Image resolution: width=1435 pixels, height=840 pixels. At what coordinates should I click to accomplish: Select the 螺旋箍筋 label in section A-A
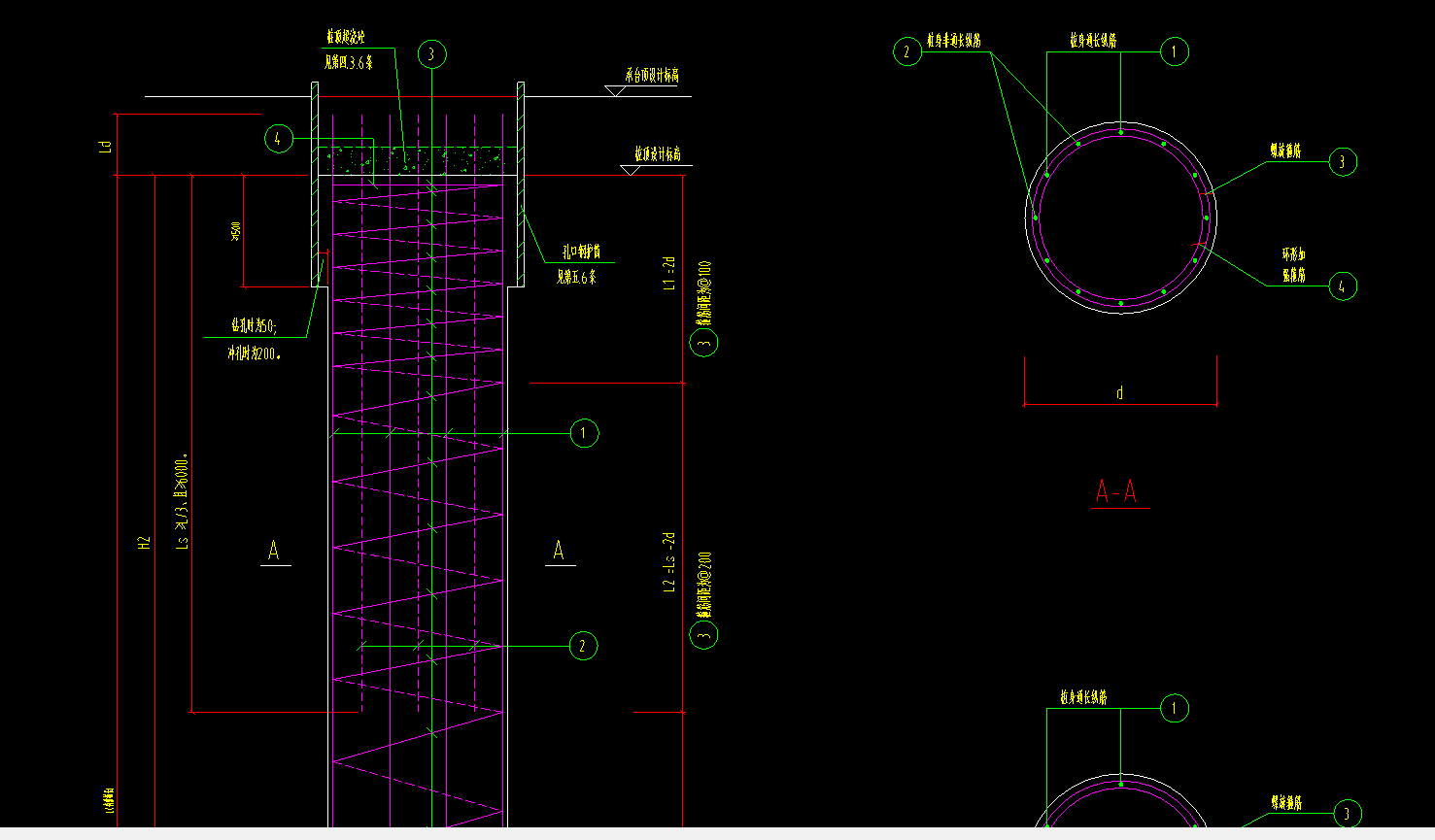(x=1285, y=151)
